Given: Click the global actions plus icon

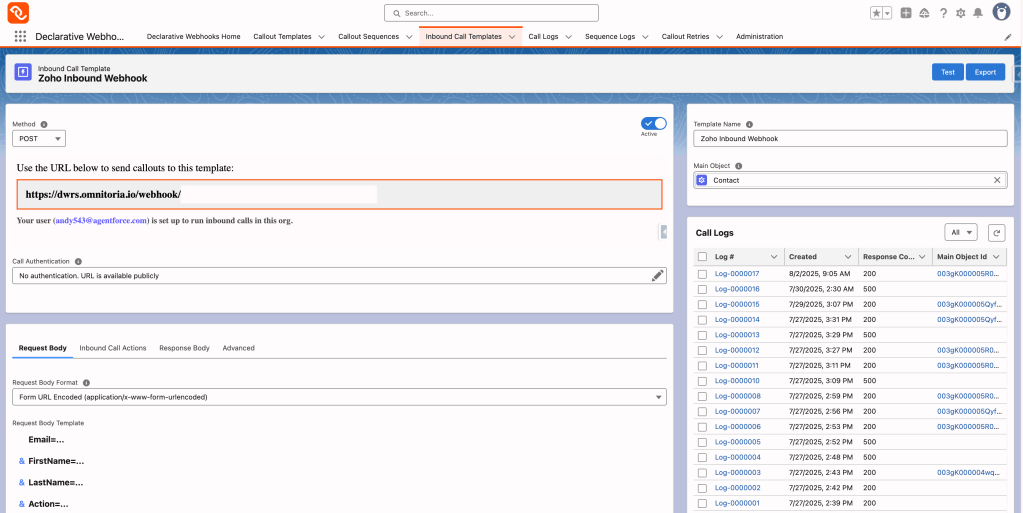Looking at the screenshot, I should (x=906, y=13).
